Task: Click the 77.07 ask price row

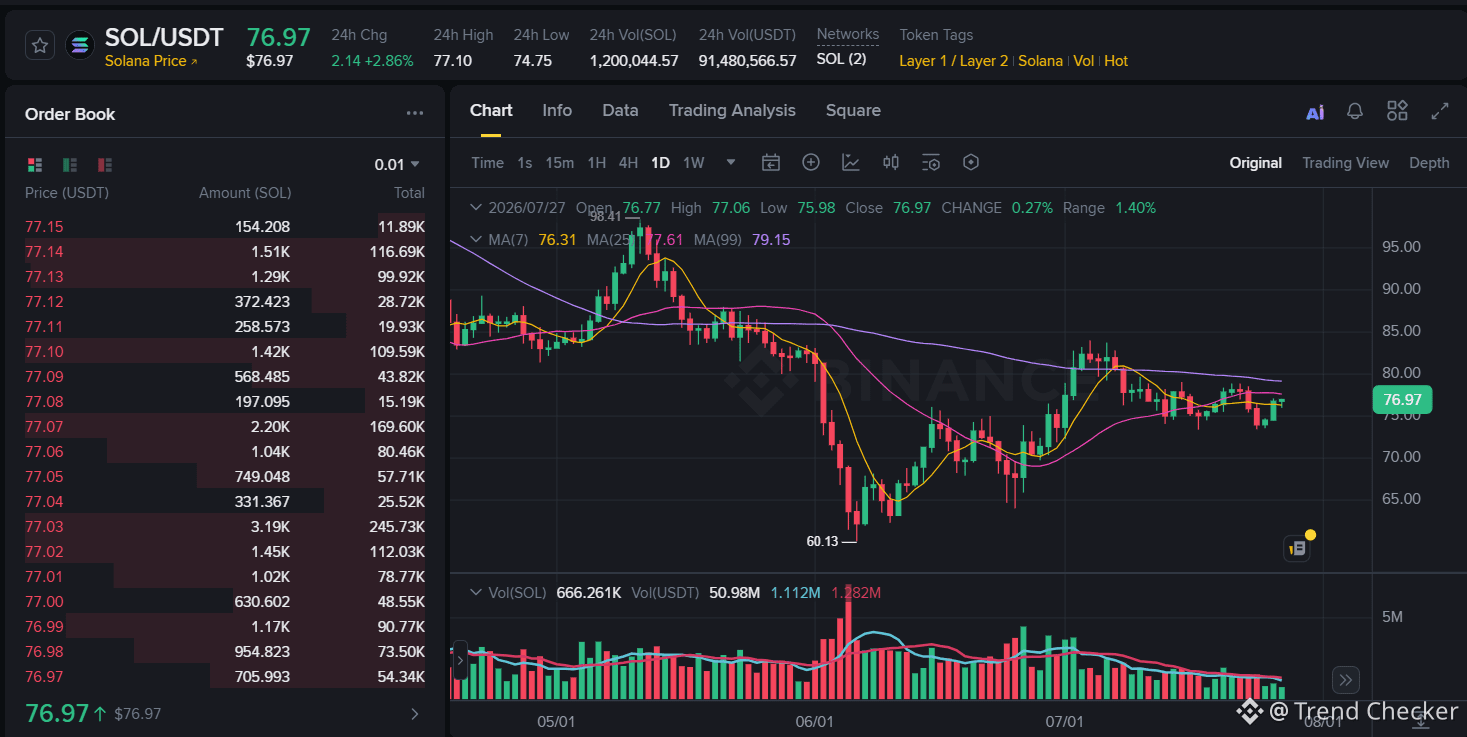Action: coord(225,427)
